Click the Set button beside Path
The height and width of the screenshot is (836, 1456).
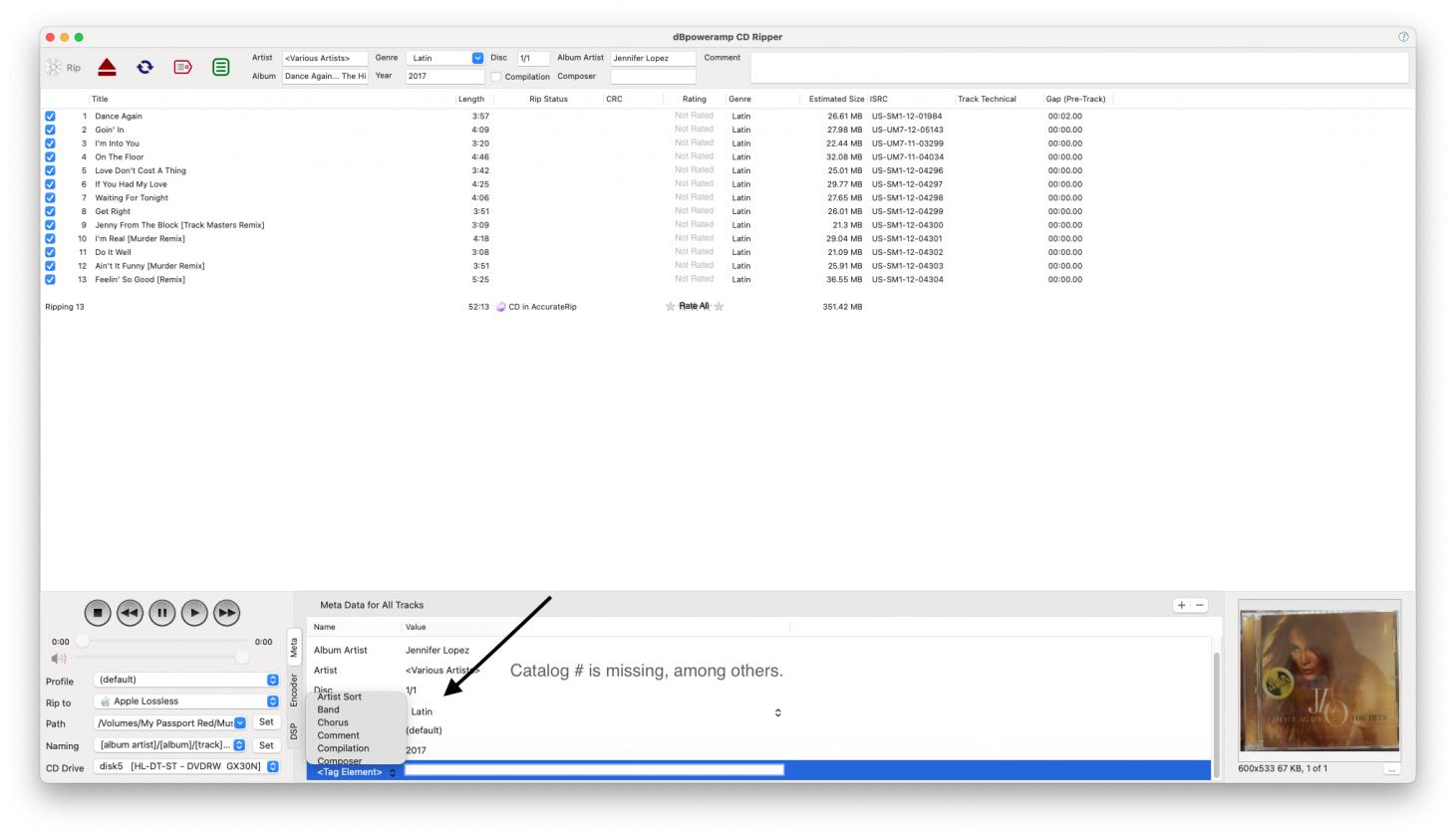(266, 722)
